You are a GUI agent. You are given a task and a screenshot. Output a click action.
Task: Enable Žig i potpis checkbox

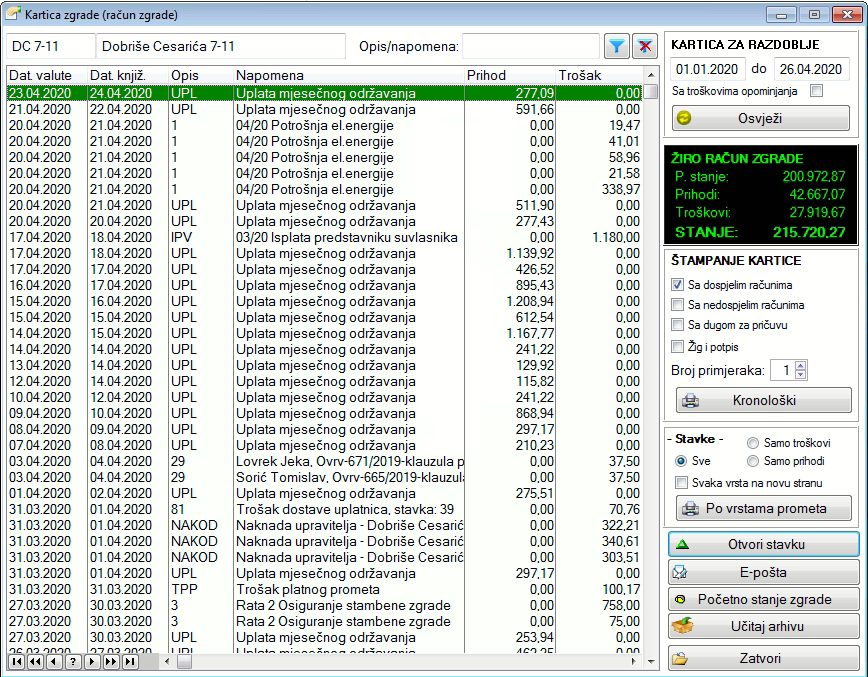point(677,347)
